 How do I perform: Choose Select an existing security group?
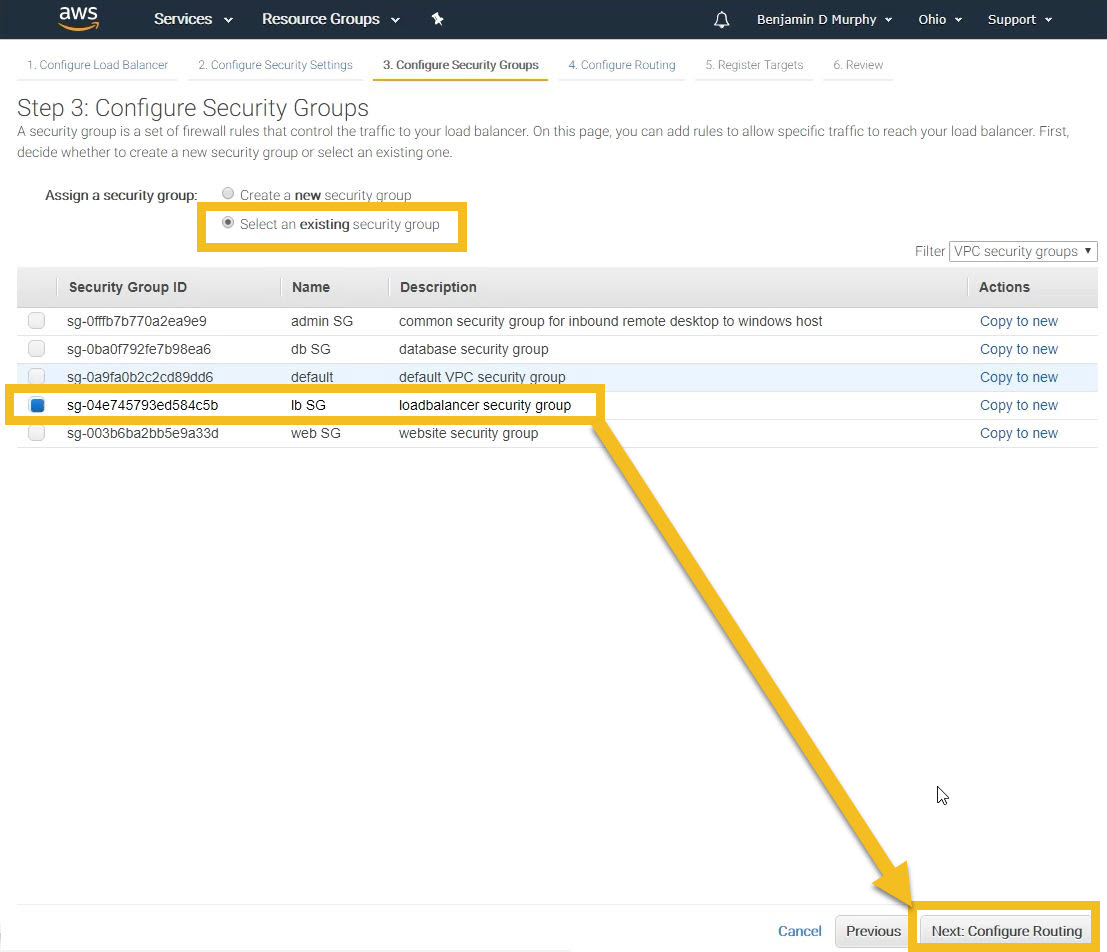click(227, 223)
